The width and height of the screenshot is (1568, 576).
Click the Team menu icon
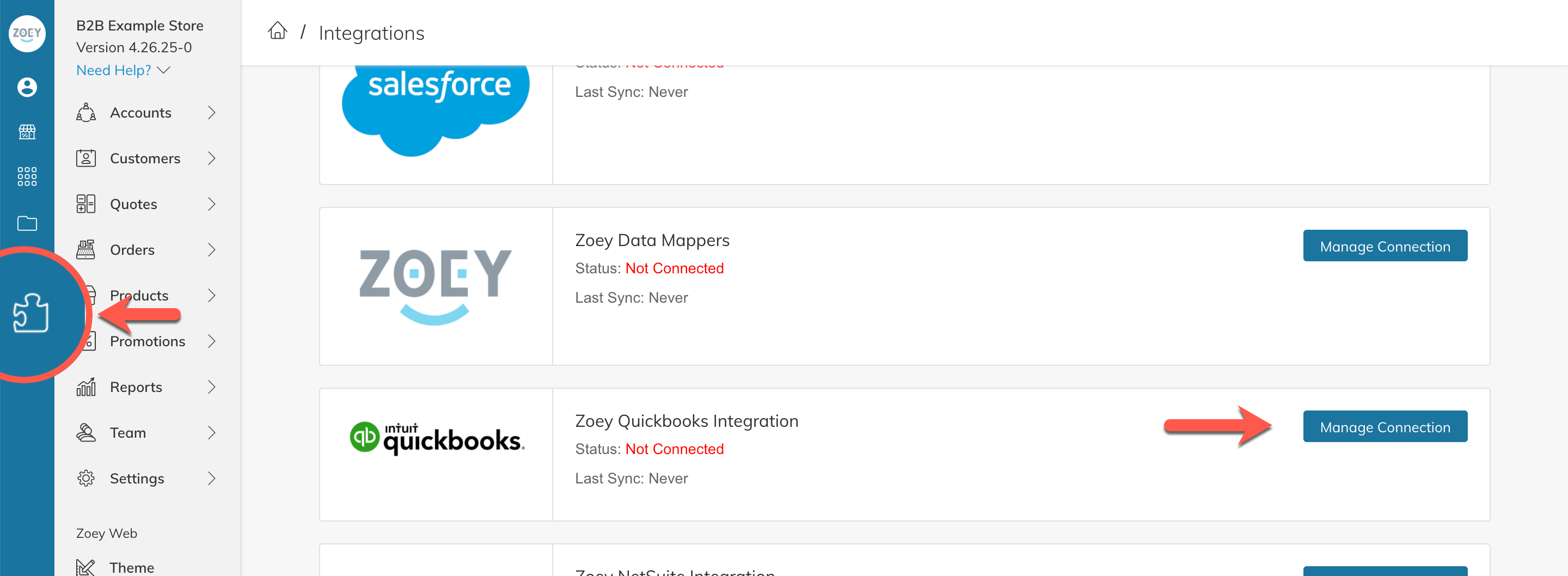pos(86,432)
